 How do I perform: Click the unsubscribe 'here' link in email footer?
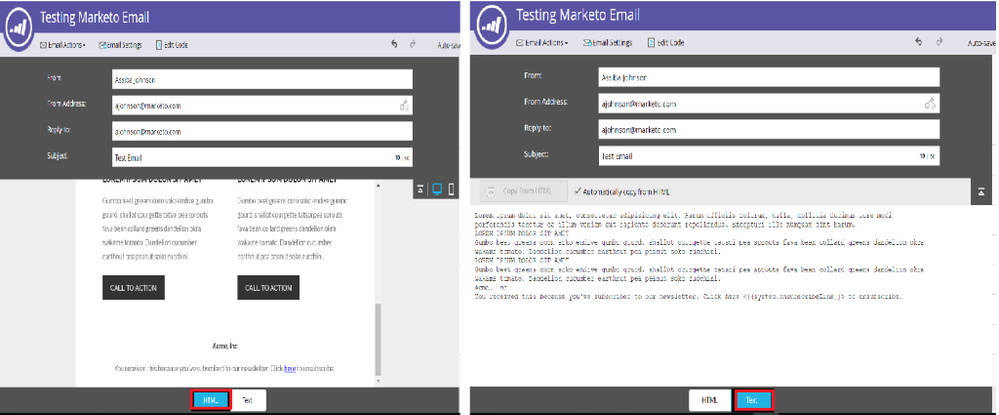pyautogui.click(x=290, y=368)
